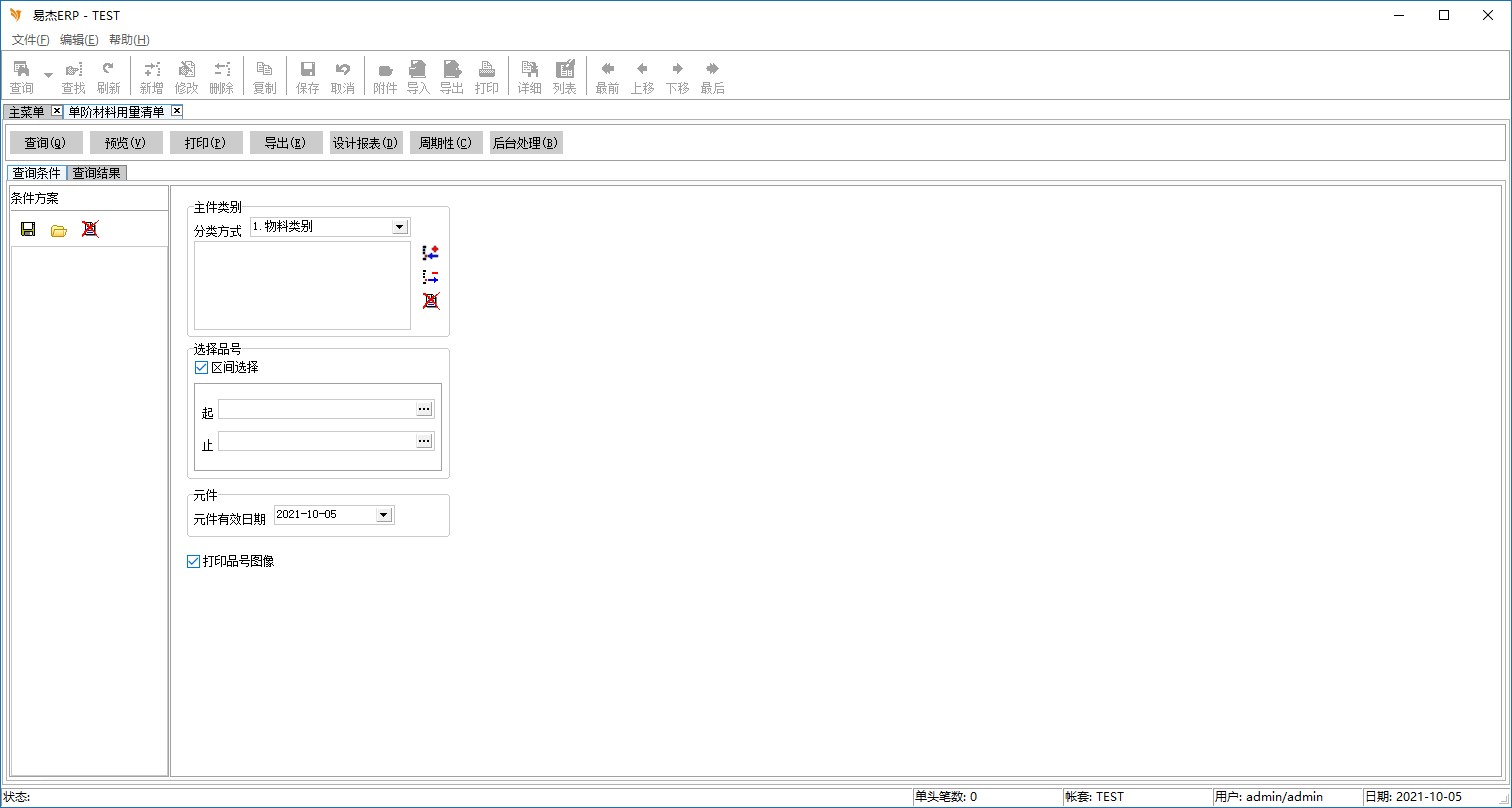The image size is (1512, 808).
Task: Add a category with the red plus arrow icon
Action: (431, 253)
